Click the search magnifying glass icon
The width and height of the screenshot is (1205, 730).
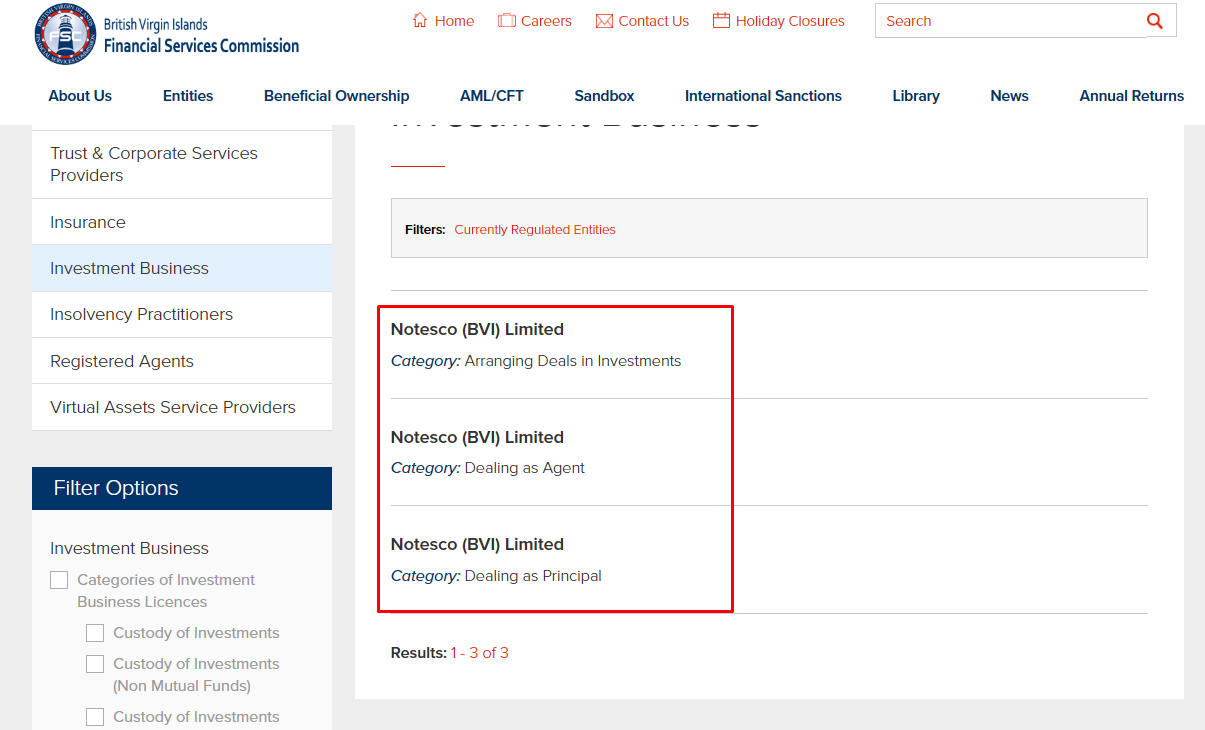(1155, 21)
